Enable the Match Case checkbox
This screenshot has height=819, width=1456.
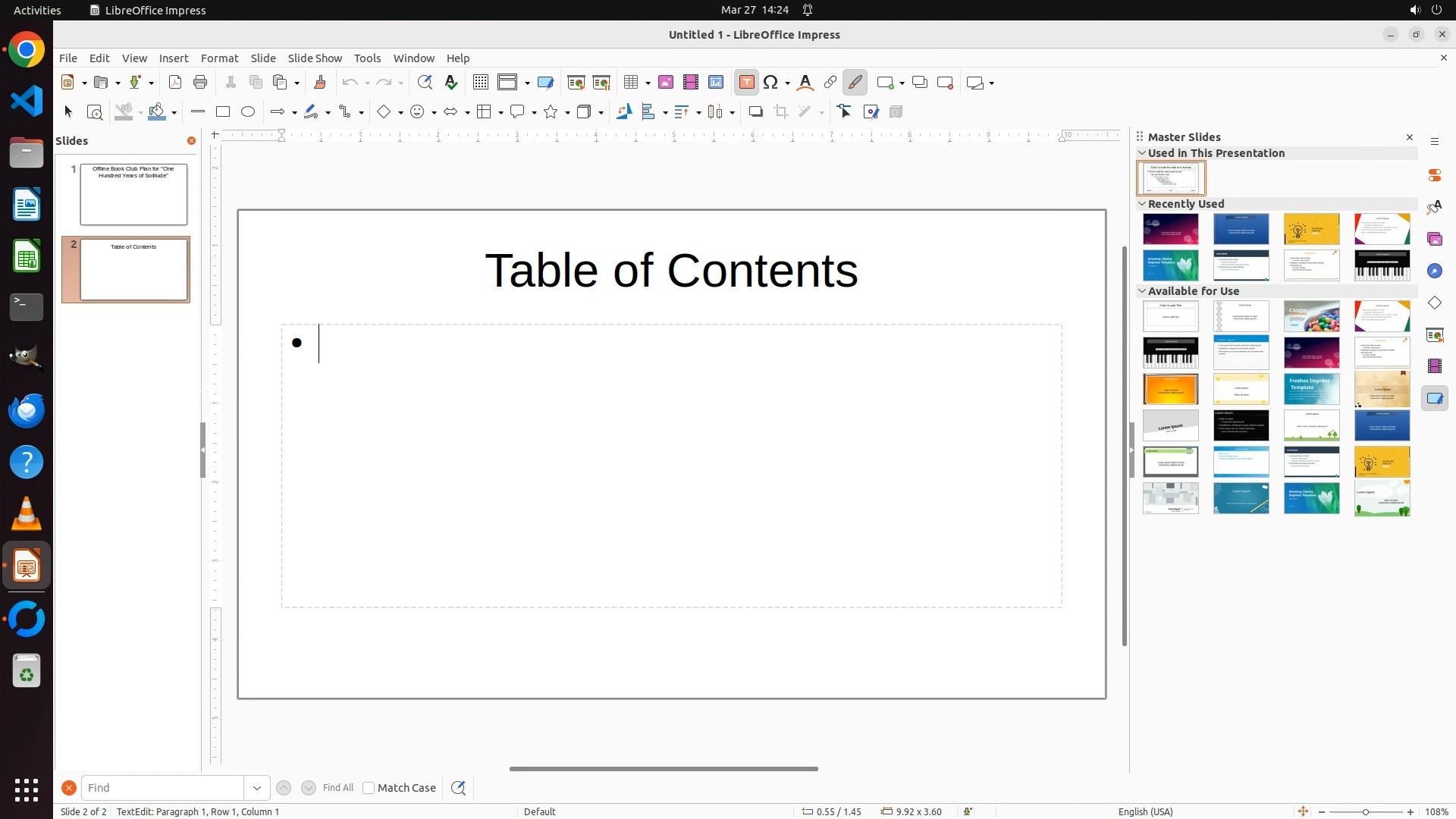point(369,788)
